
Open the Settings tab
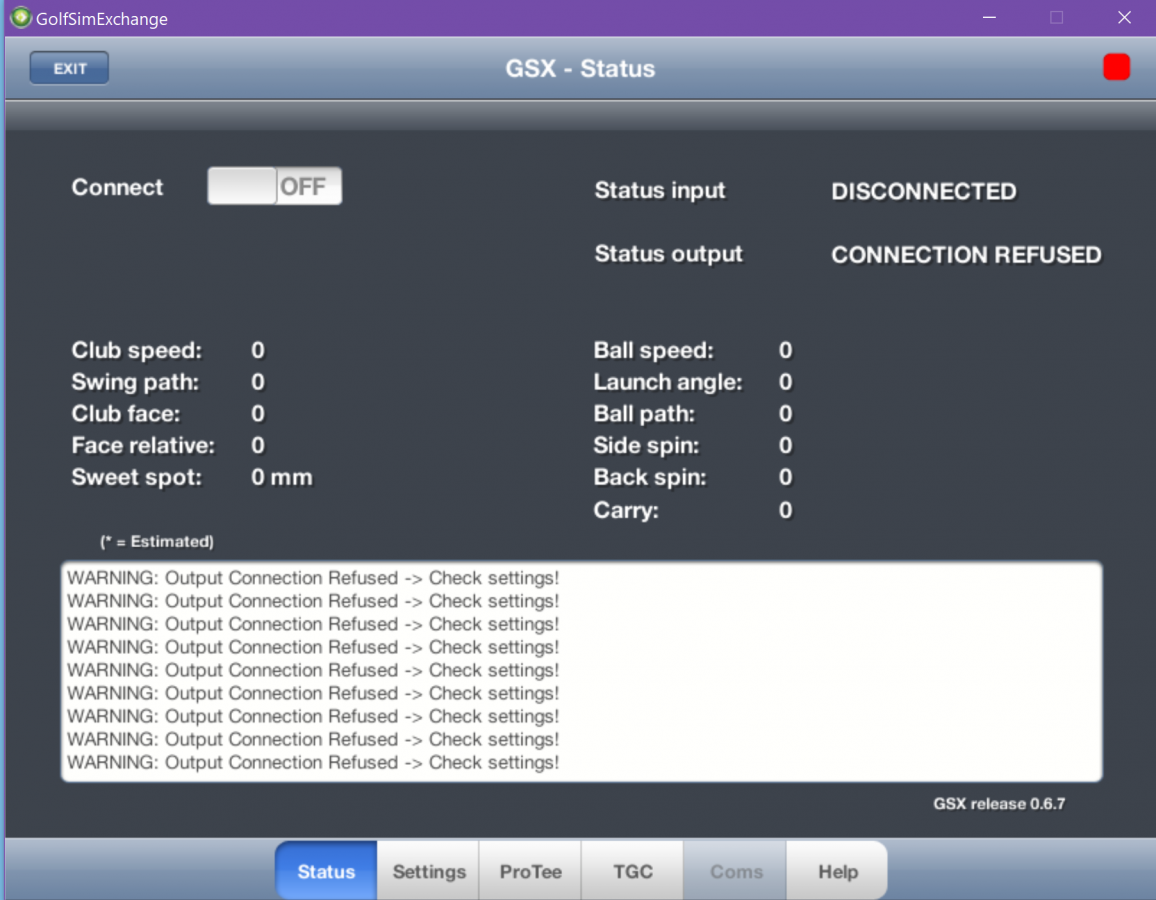click(x=429, y=871)
